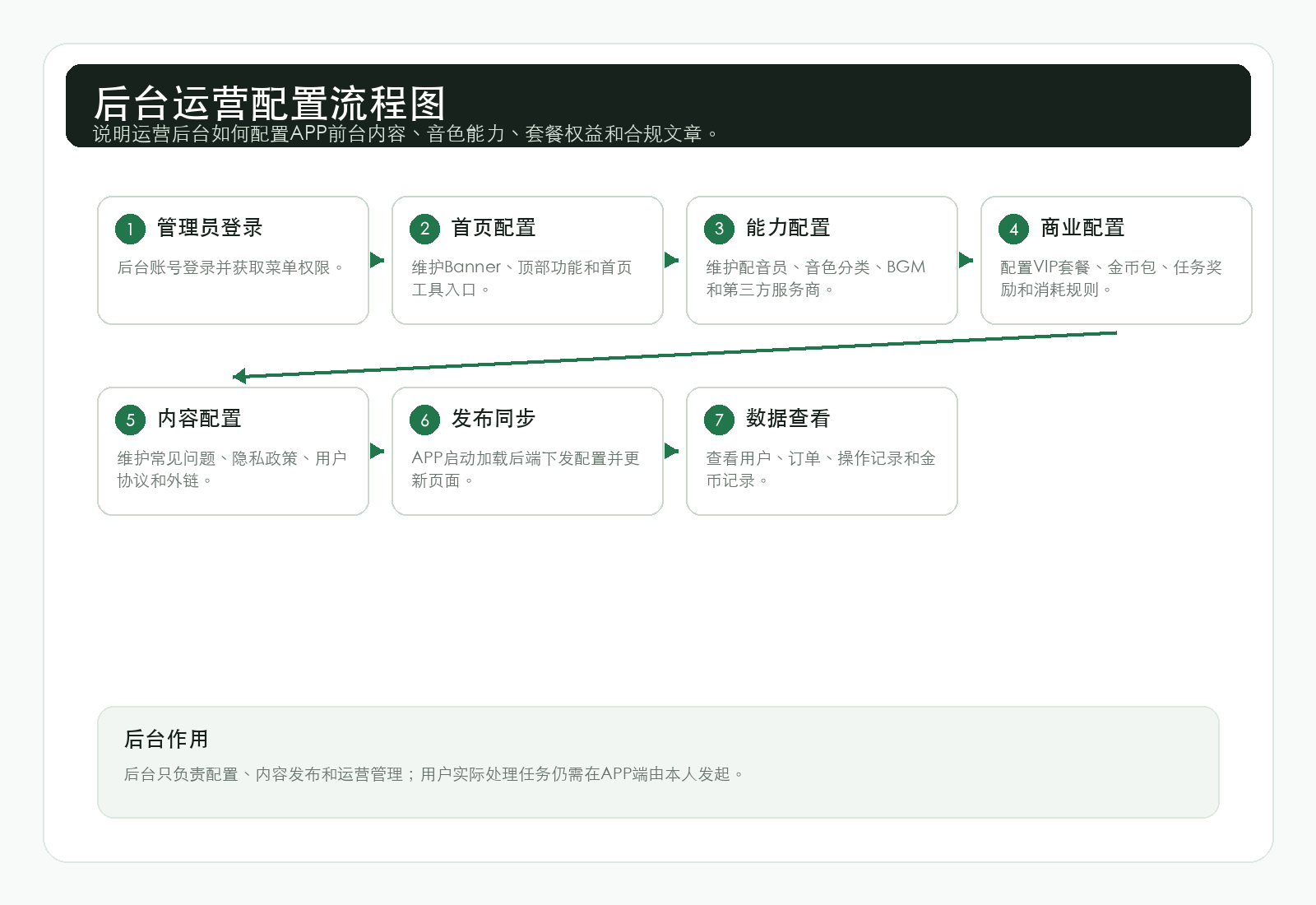This screenshot has width=1316, height=905.
Task: Select the 能力配置 heading
Action: (x=788, y=228)
